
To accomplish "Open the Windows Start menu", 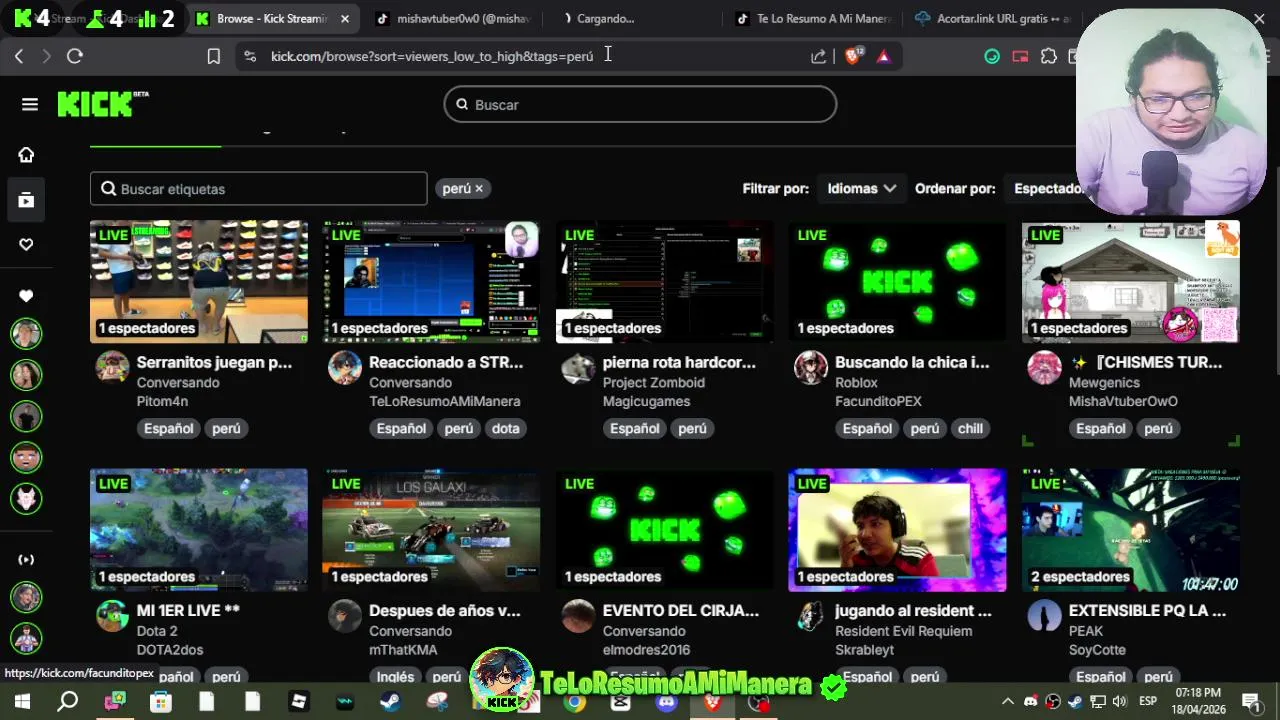I will click(x=22, y=702).
